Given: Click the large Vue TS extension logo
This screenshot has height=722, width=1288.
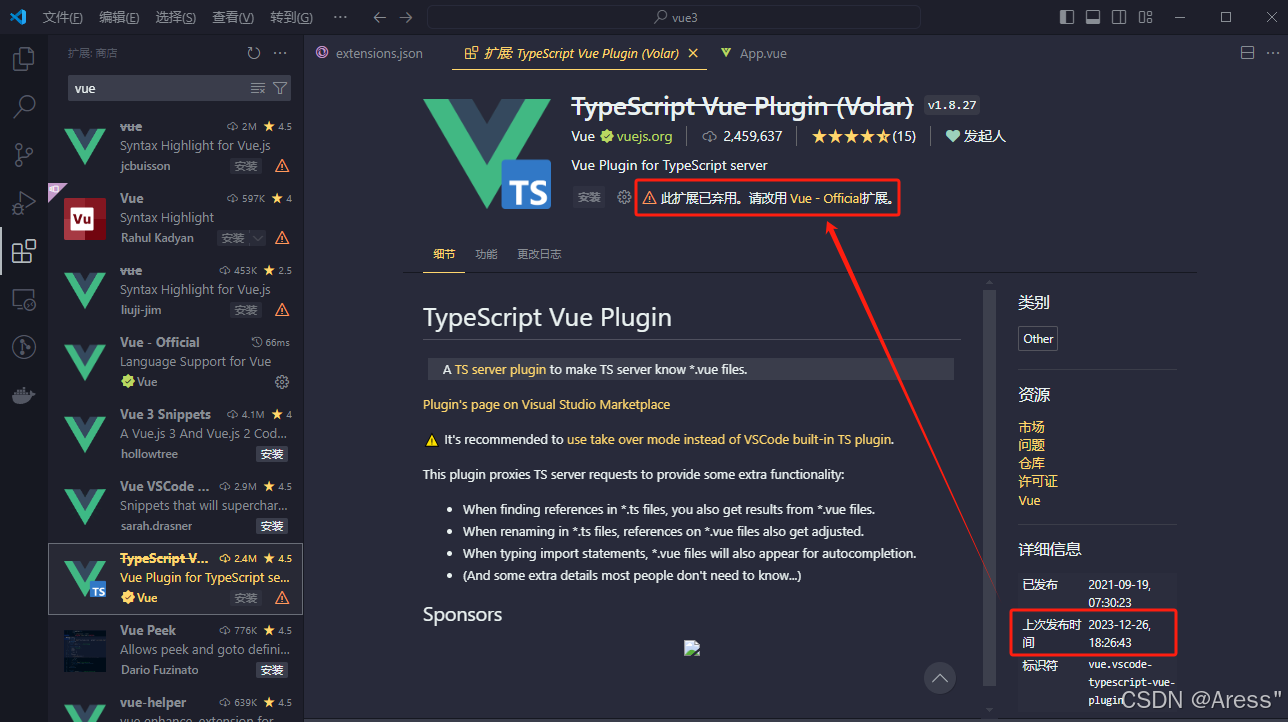Looking at the screenshot, I should point(487,153).
